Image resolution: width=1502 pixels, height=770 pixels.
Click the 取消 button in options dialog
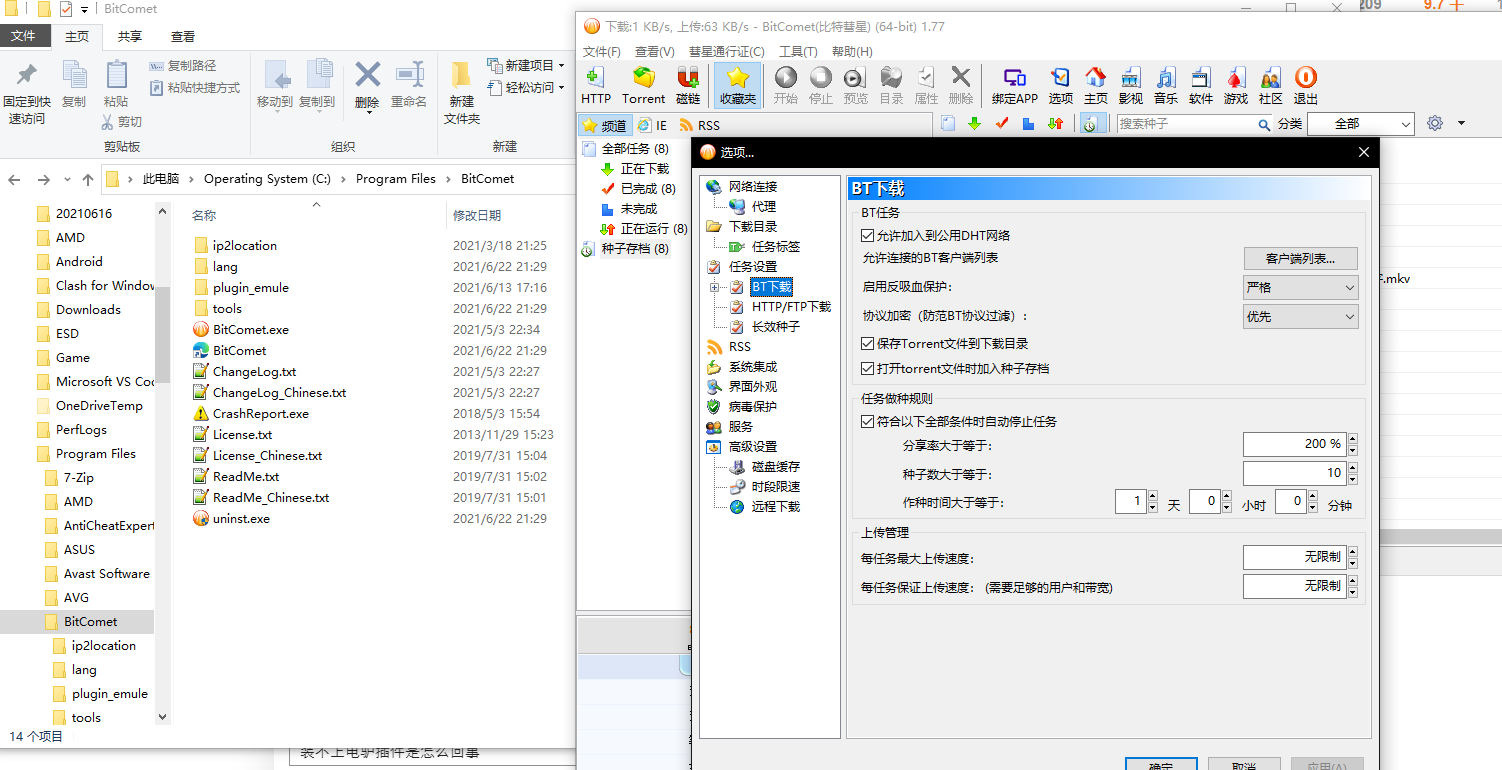pyautogui.click(x=1244, y=765)
